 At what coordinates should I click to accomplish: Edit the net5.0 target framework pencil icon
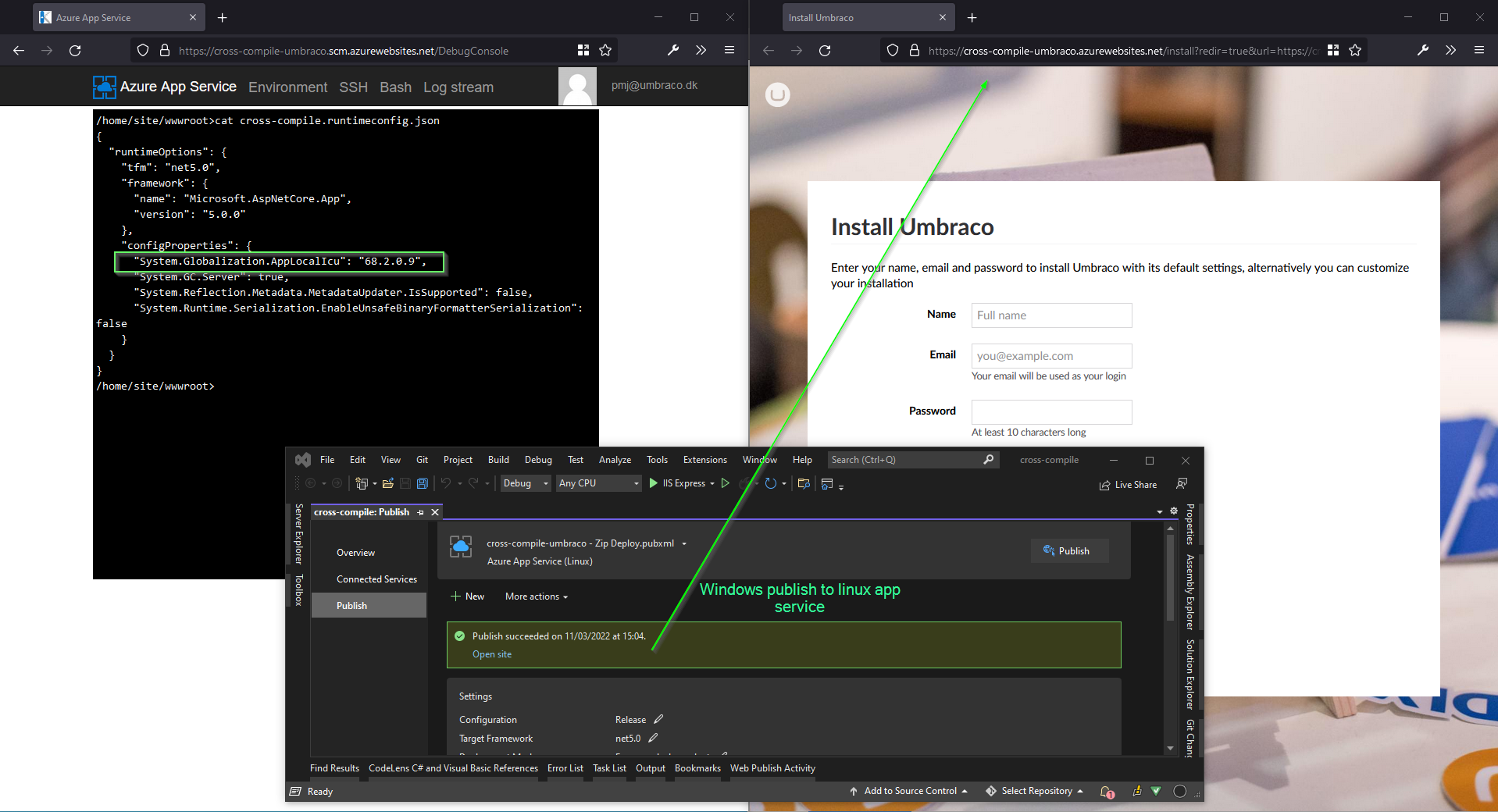653,738
